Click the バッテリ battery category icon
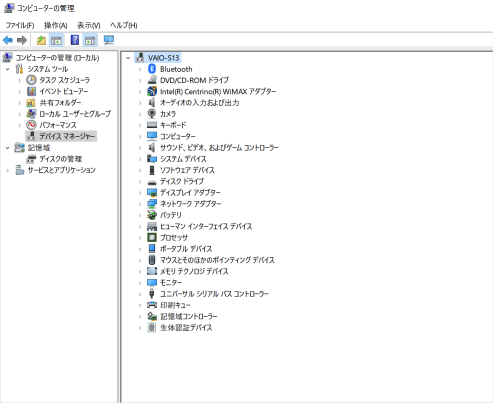493x403 pixels. [152, 215]
